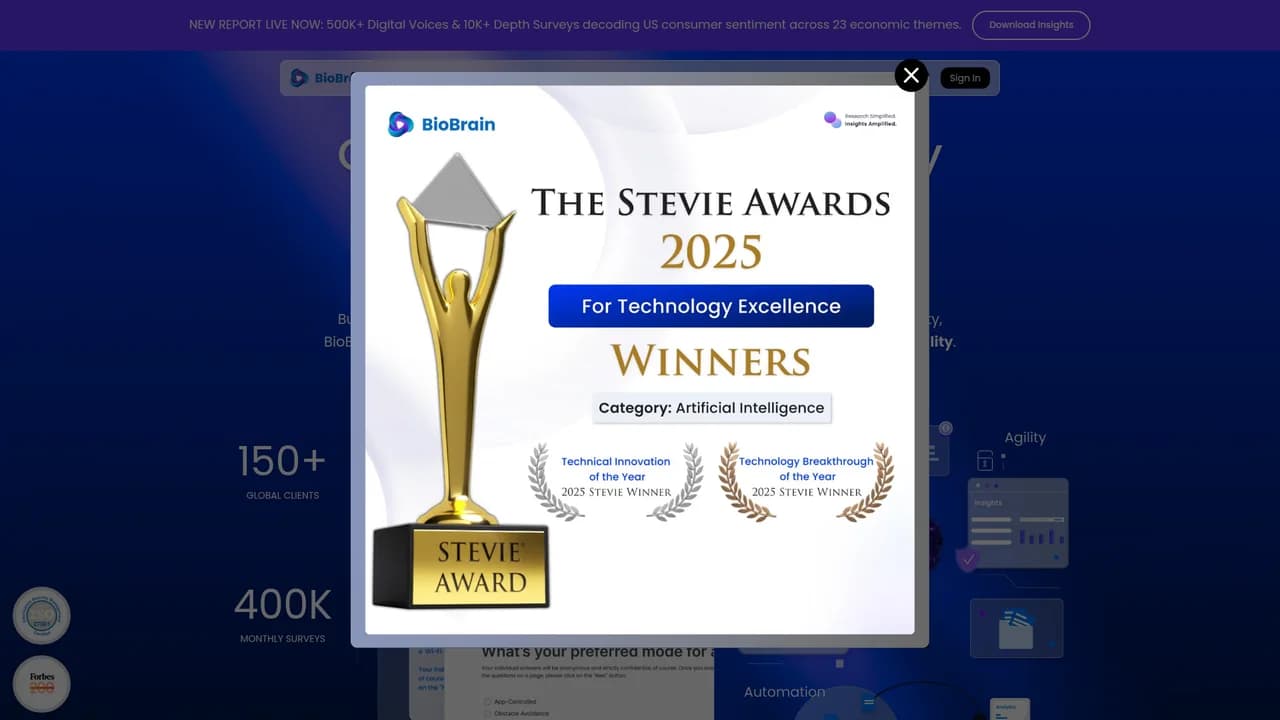This screenshot has width=1280, height=720.
Task: Click the Category: Artificial Intelligence label
Action: pyautogui.click(x=711, y=408)
